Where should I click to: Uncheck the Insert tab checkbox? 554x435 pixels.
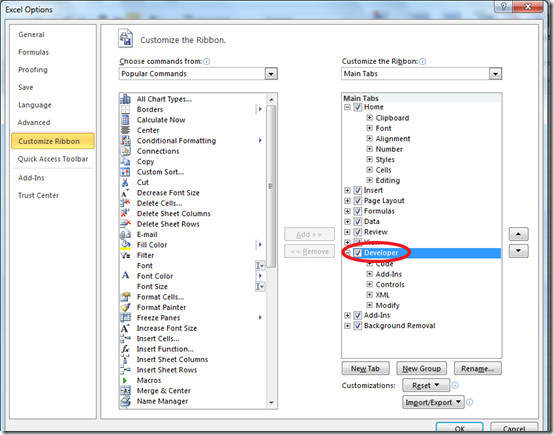coord(358,190)
